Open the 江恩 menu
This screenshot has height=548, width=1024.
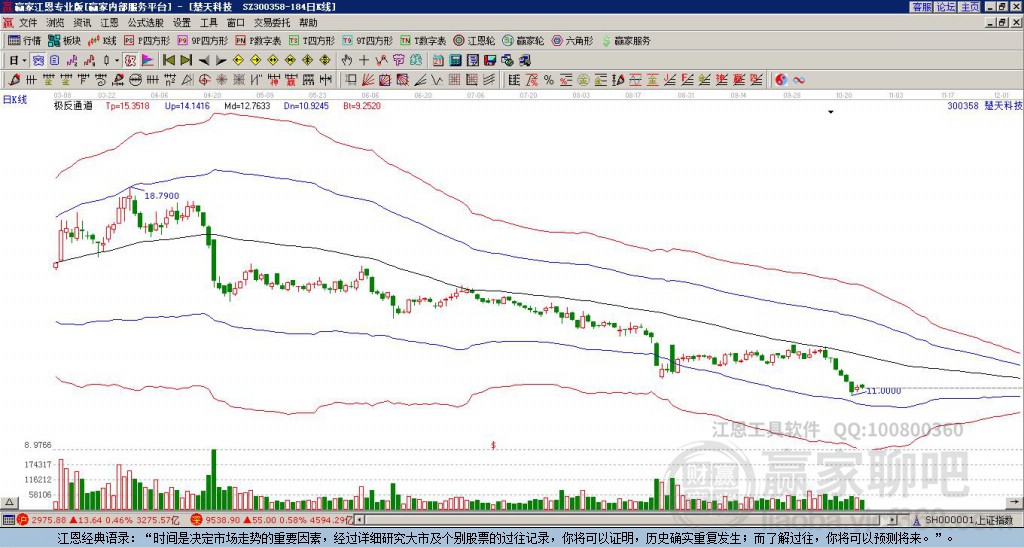pos(109,23)
